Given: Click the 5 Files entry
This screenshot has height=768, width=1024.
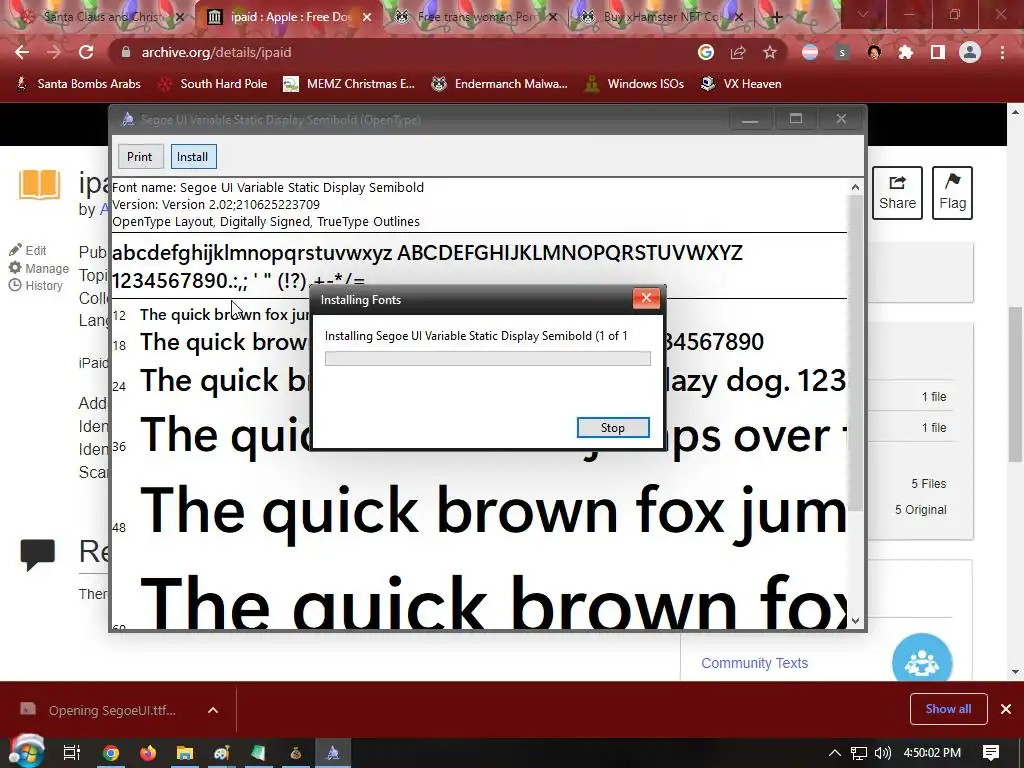Looking at the screenshot, I should click(x=929, y=484).
